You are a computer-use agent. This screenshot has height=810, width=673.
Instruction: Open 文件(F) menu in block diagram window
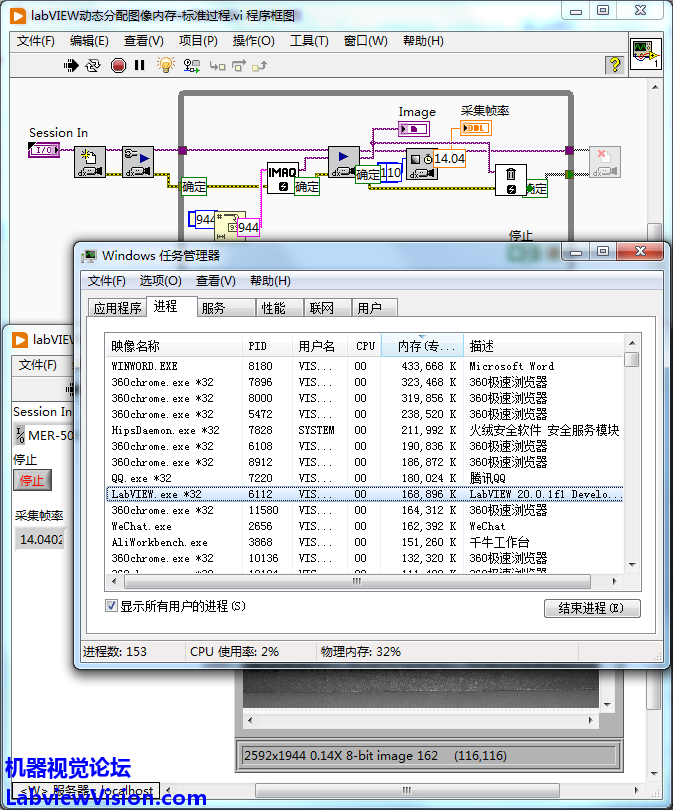pos(36,41)
